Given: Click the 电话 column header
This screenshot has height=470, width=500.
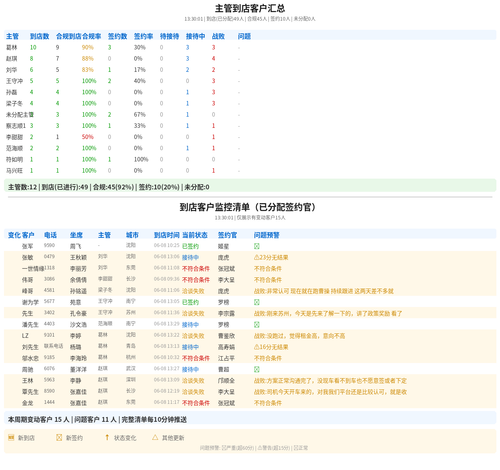Looking at the screenshot, I should [50, 235].
